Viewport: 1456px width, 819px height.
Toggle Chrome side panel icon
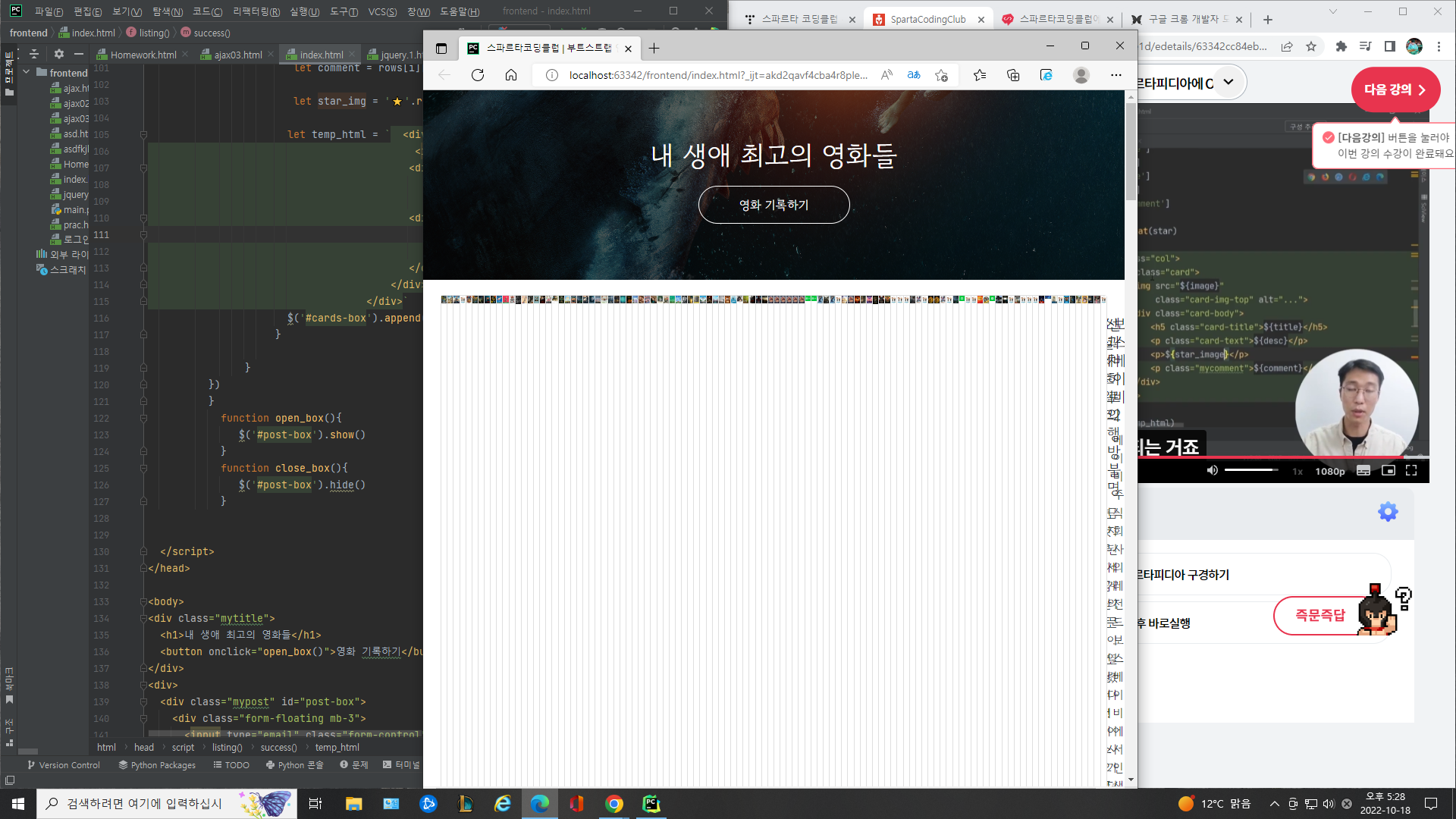(1389, 46)
